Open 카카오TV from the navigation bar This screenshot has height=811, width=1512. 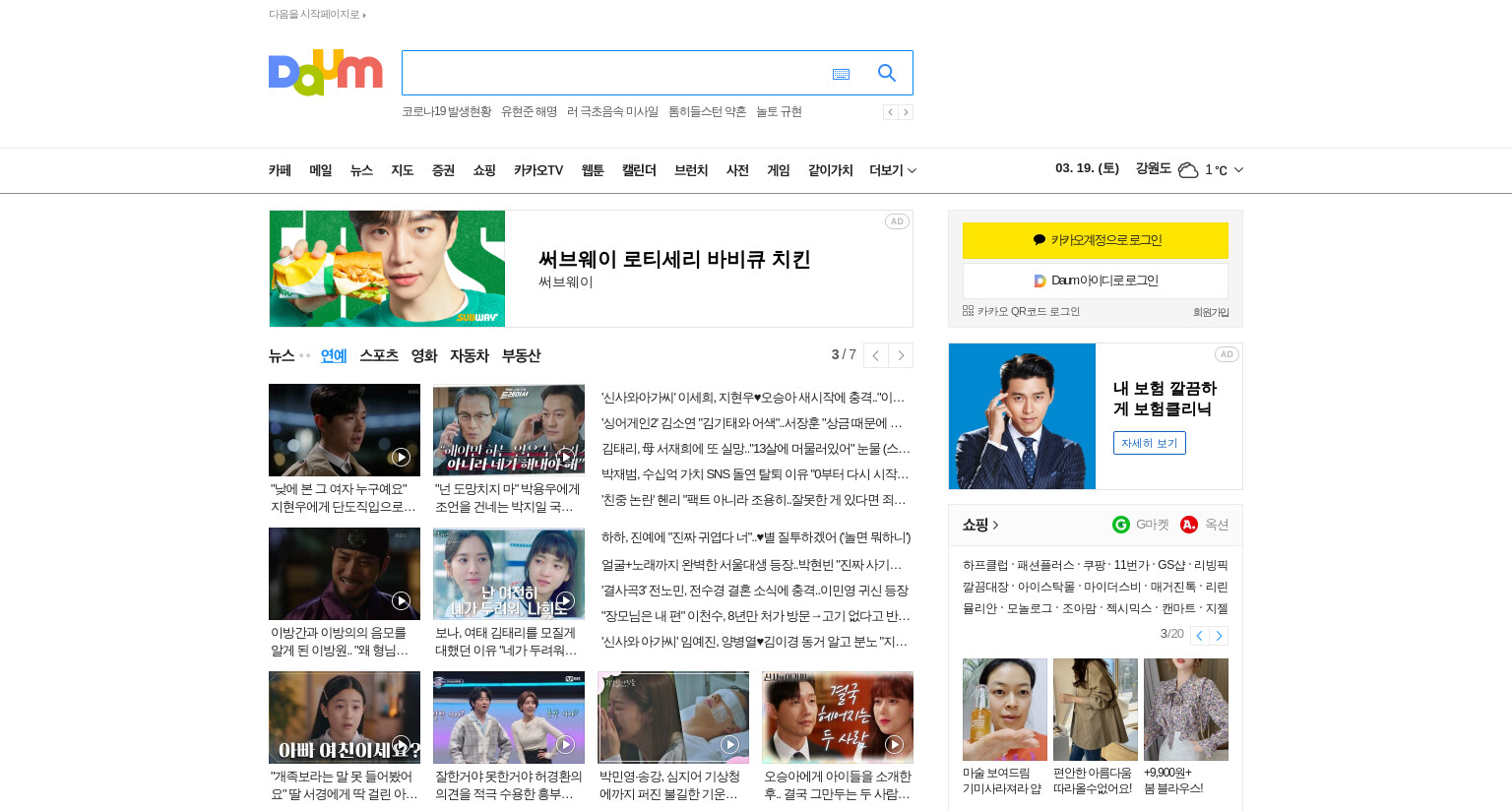pos(538,170)
